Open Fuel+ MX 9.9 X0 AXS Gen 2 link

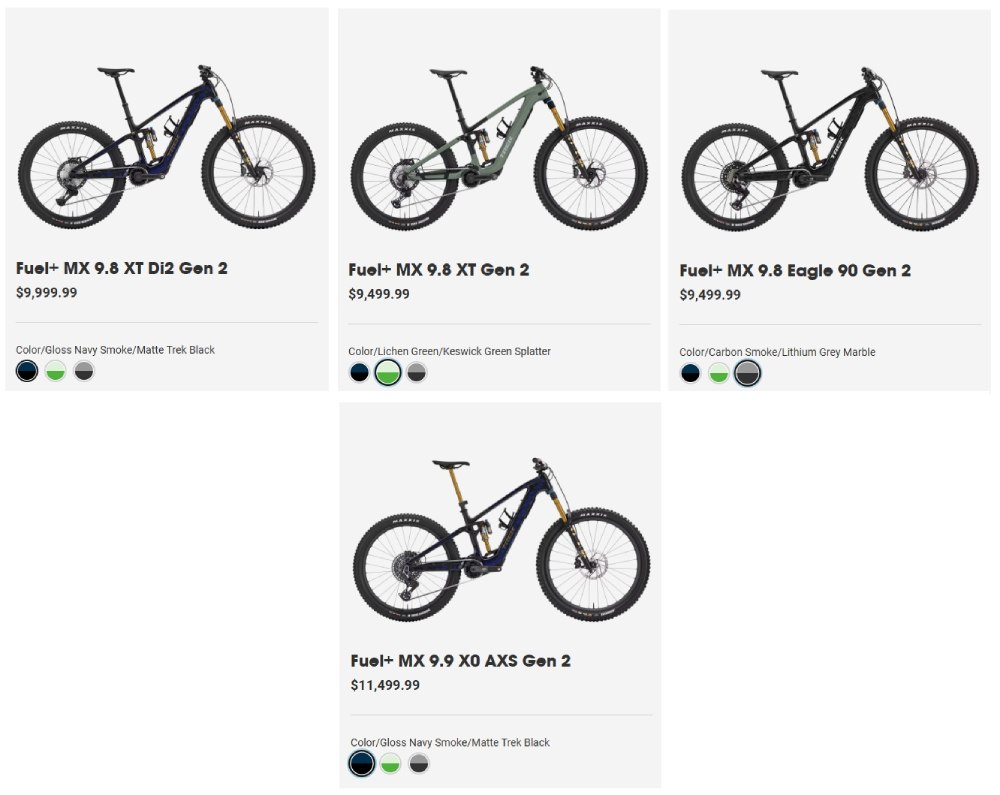click(x=461, y=661)
